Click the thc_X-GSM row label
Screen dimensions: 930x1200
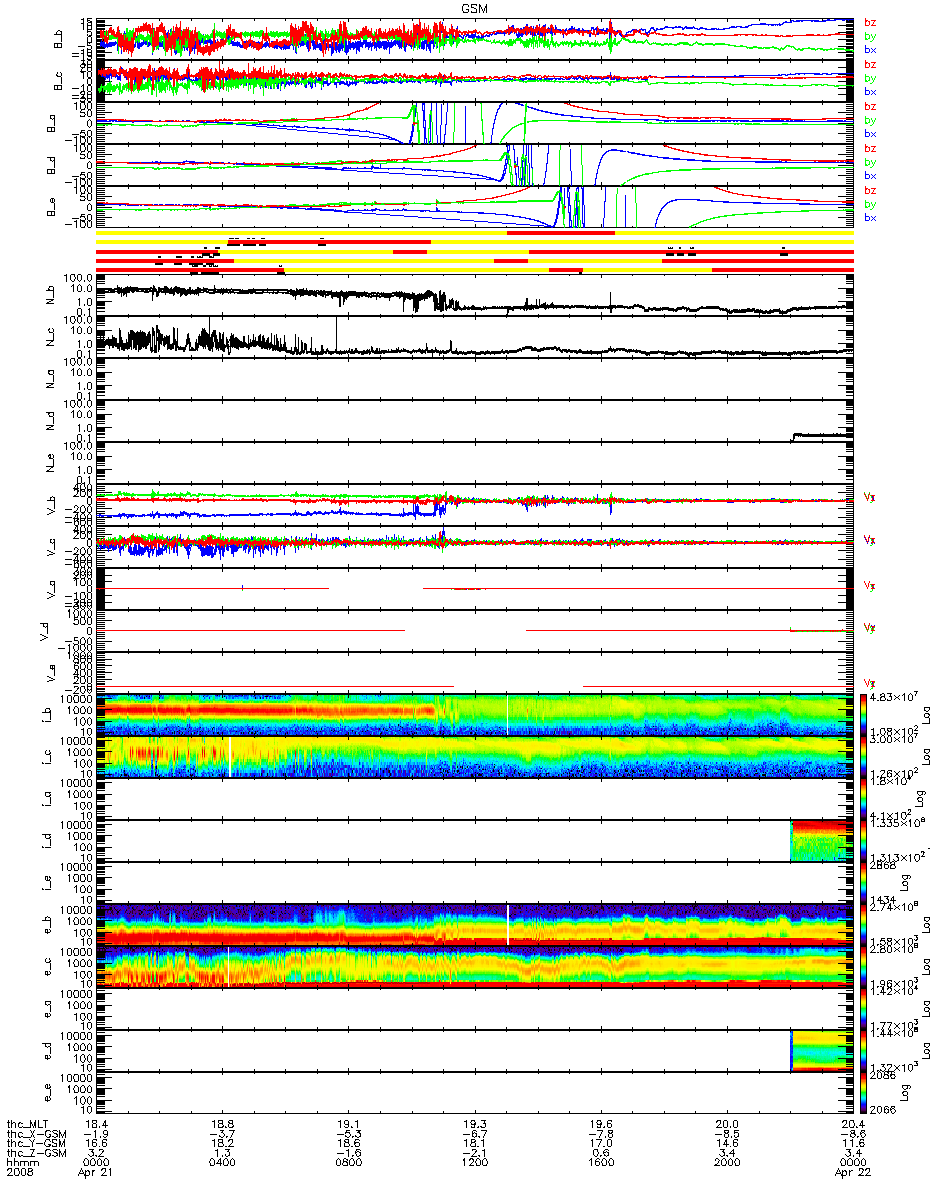point(36,1133)
